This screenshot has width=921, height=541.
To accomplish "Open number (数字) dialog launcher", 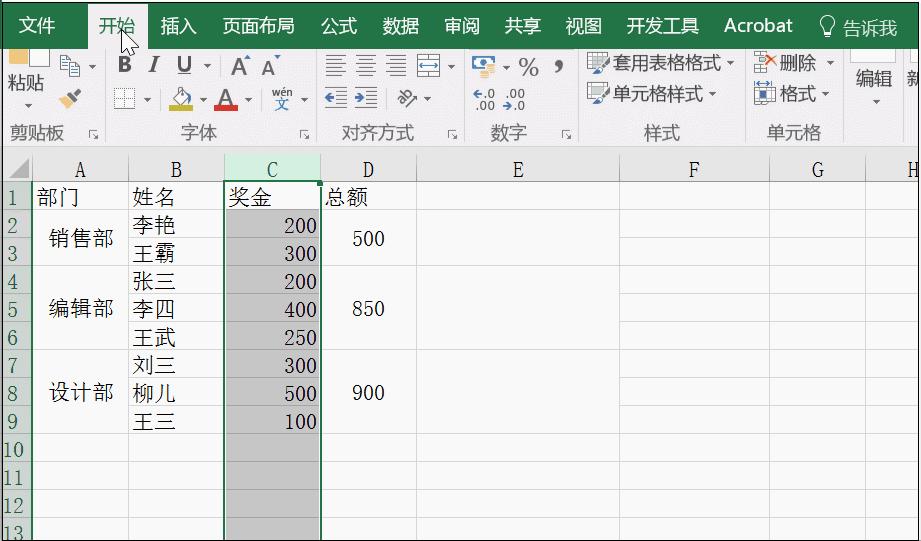I will click(x=566, y=135).
